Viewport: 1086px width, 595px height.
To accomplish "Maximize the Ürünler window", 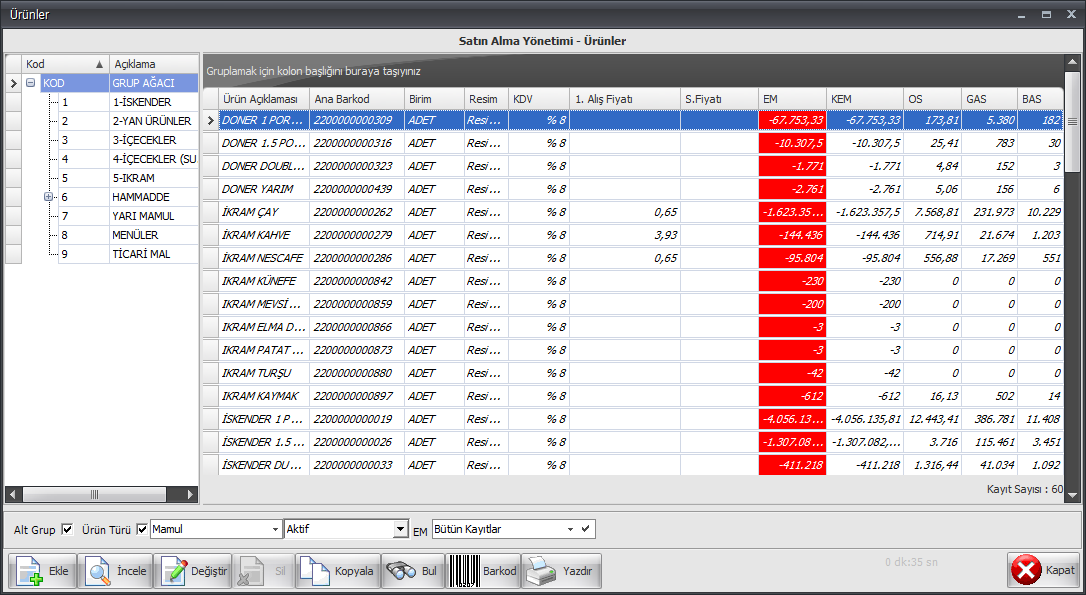I will coord(1047,14).
